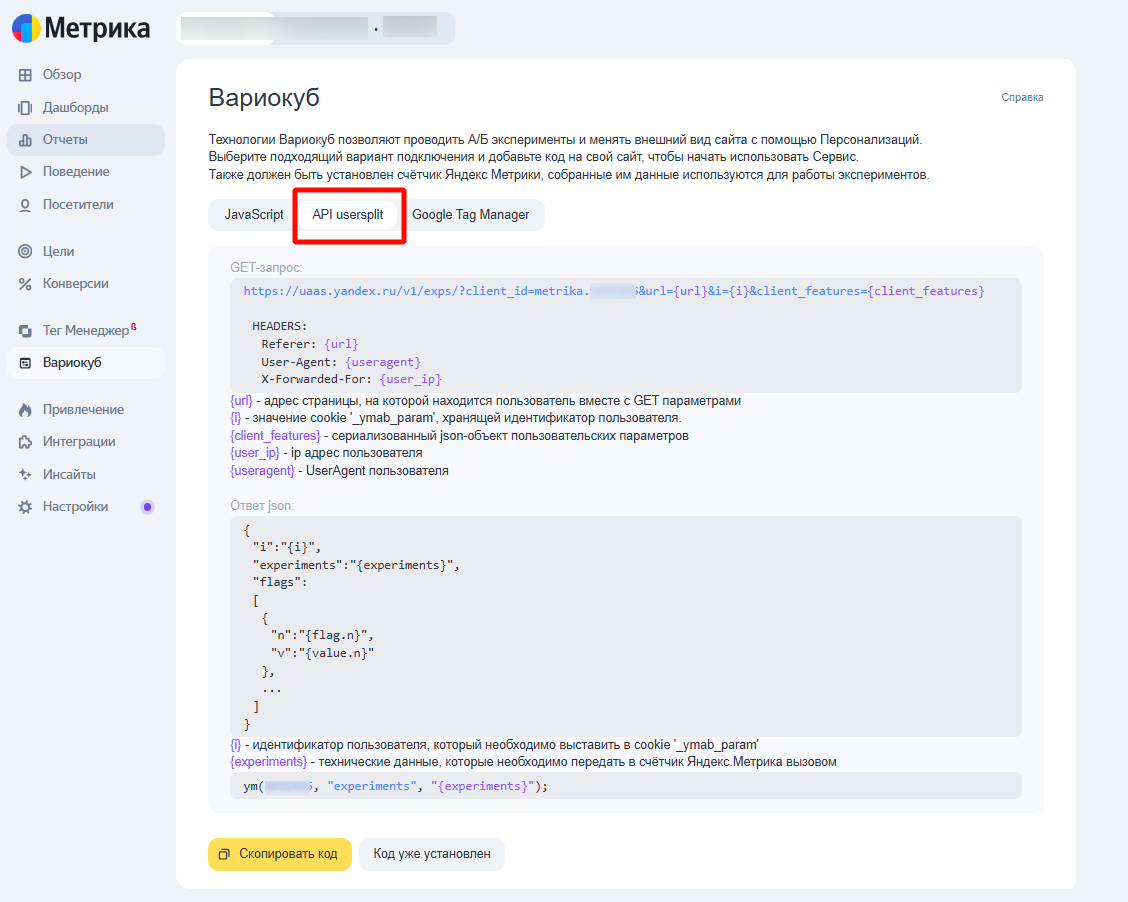
Task: Open the Поведение menu item
Action: [x=86, y=172]
